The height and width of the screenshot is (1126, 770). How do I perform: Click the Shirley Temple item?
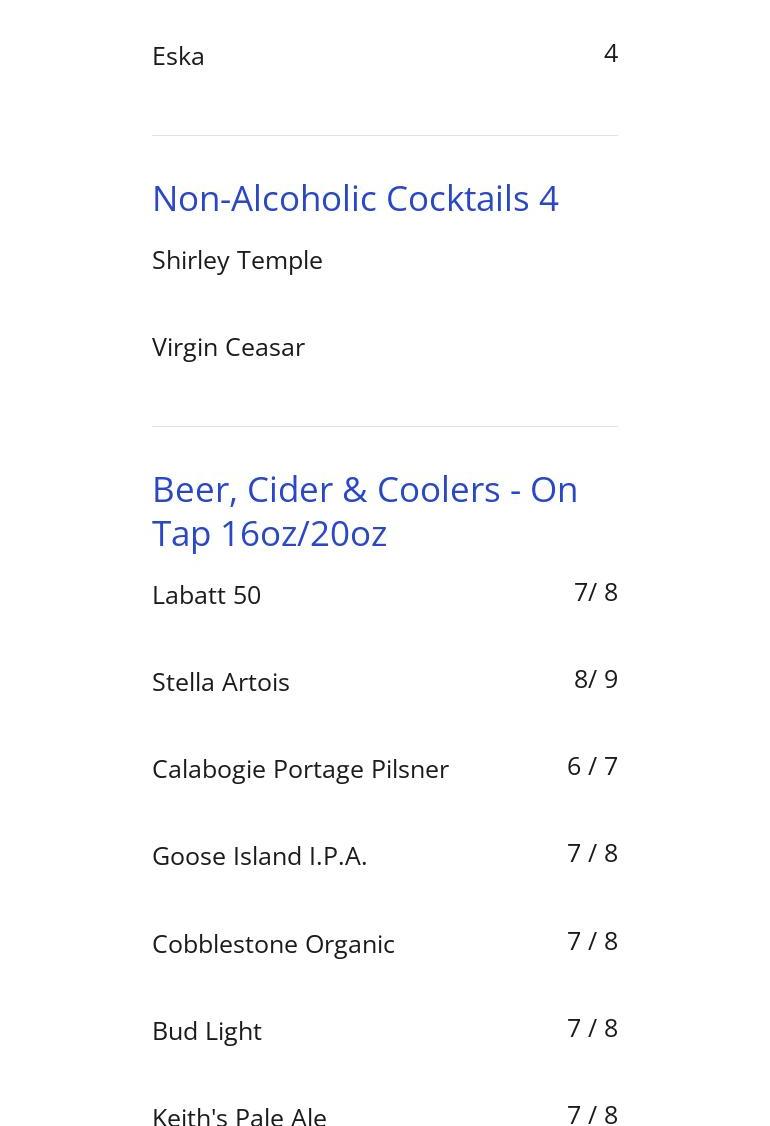pyautogui.click(x=237, y=260)
